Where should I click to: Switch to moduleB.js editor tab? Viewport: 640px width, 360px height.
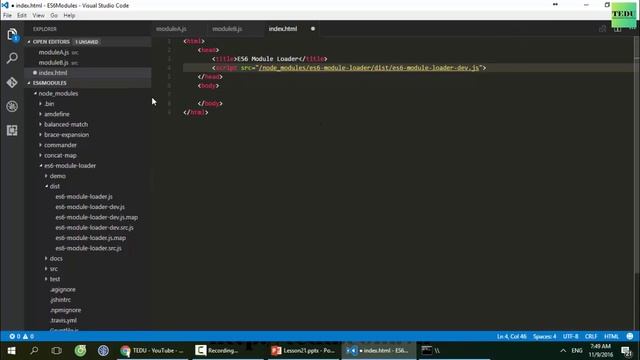[227, 29]
